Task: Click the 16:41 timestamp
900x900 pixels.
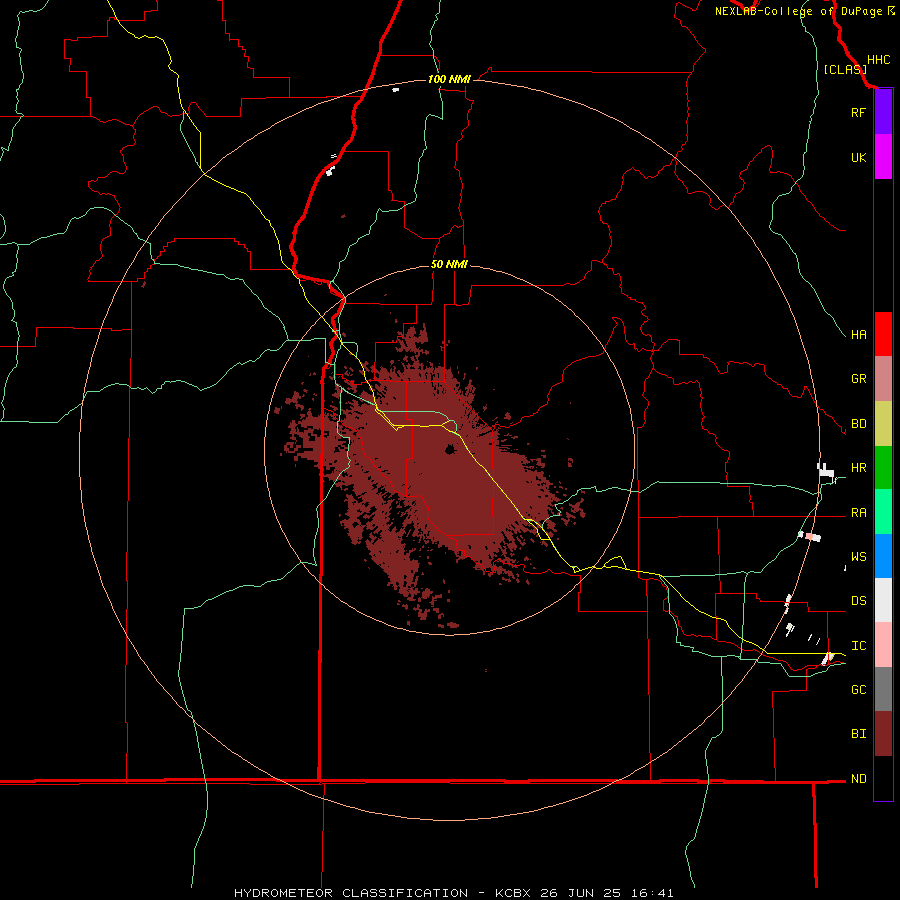Action: (650, 893)
